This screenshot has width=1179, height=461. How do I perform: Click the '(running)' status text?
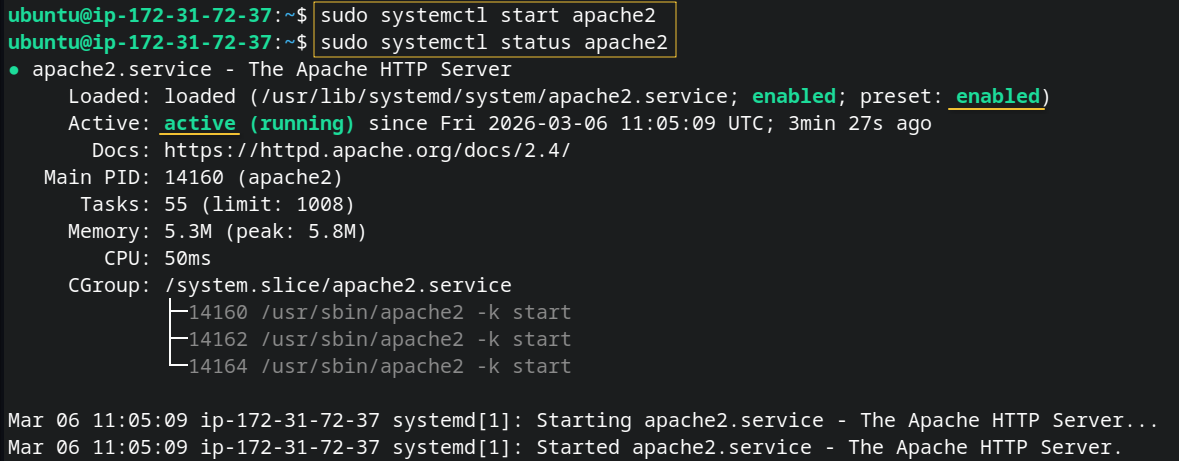(x=302, y=124)
